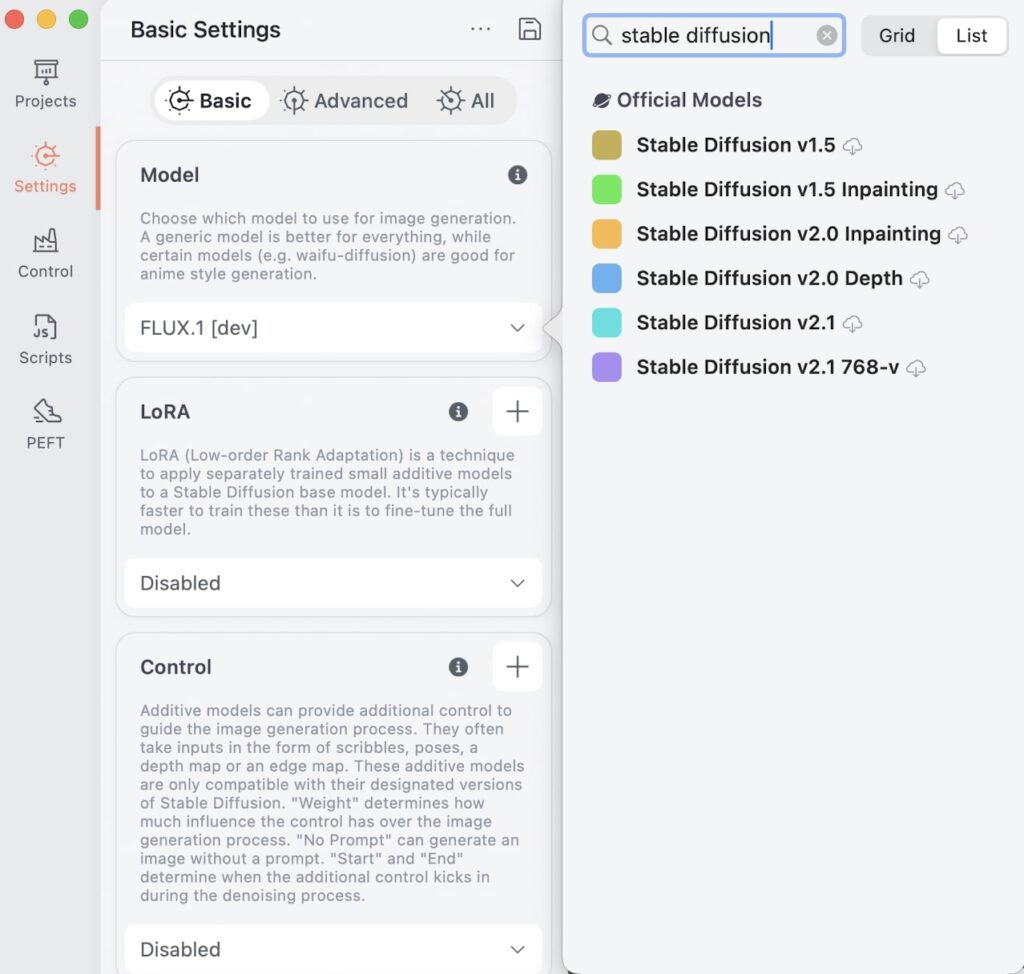
Task: Switch to the Advanced settings tab
Action: click(x=345, y=101)
